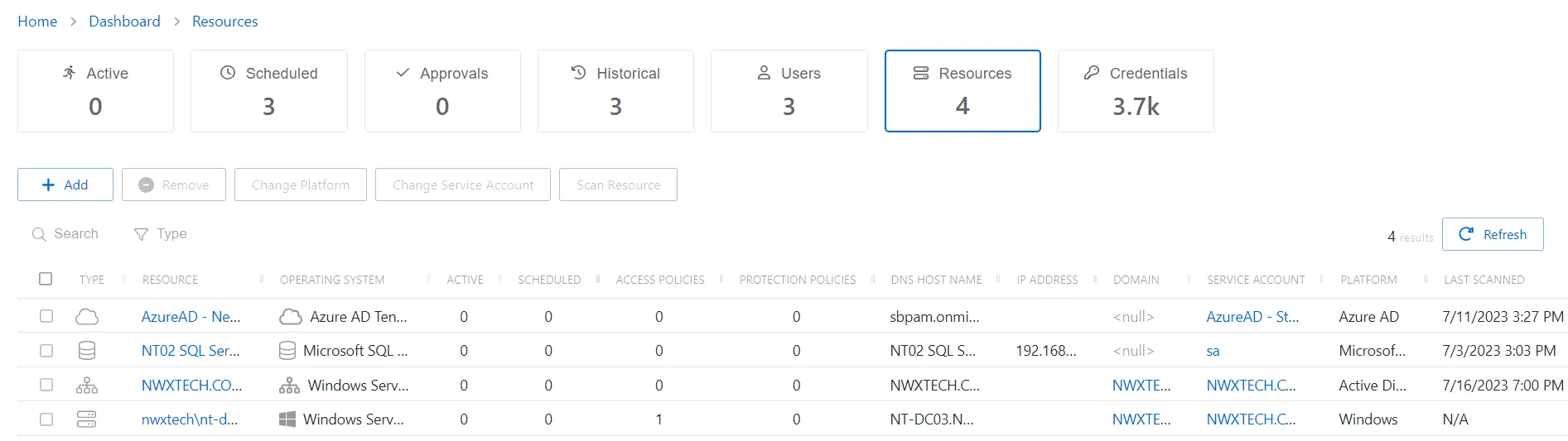Open the sa service account link
The image size is (1568, 441).
[x=1213, y=351]
